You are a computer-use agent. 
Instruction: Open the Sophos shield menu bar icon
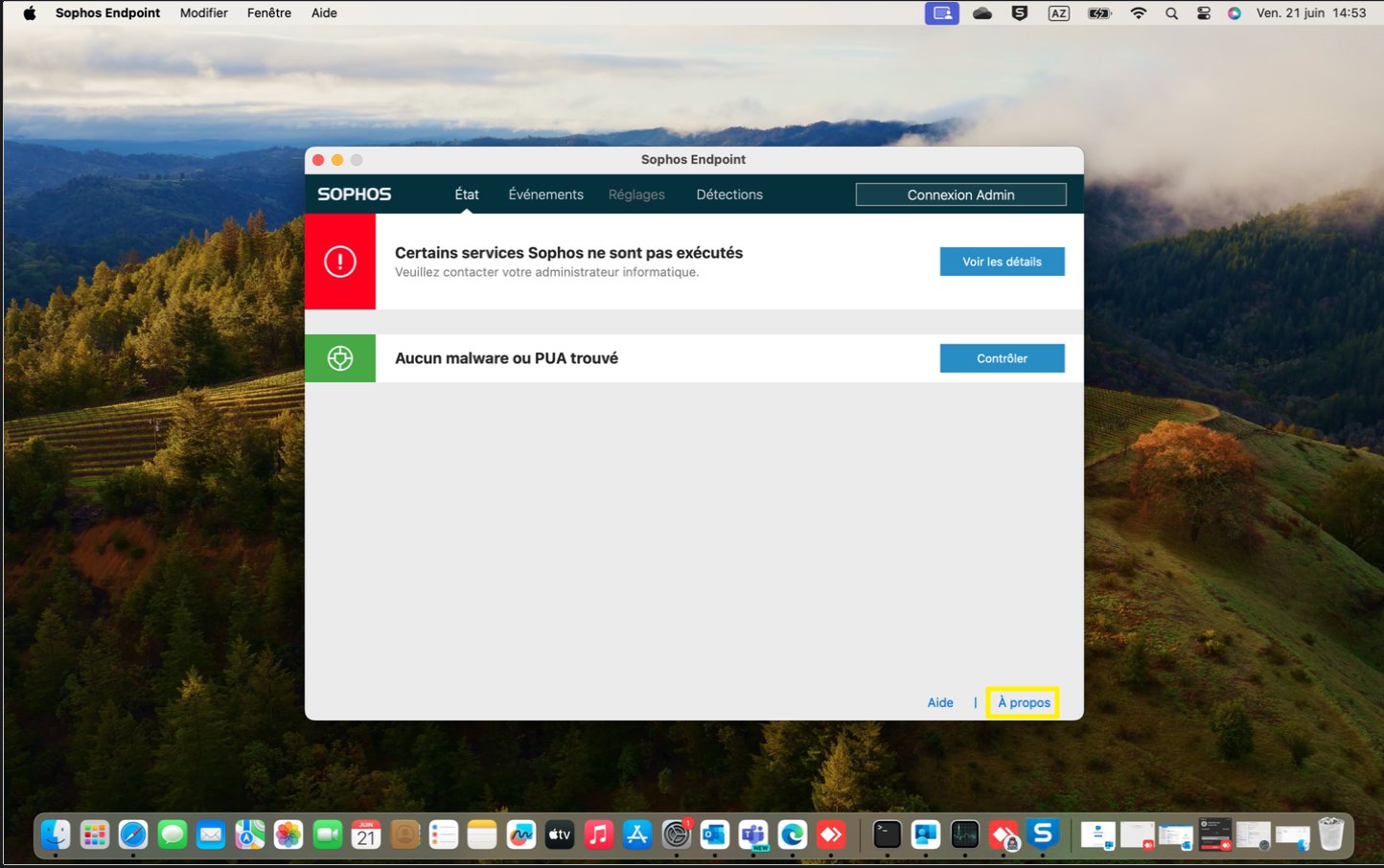tap(1020, 13)
